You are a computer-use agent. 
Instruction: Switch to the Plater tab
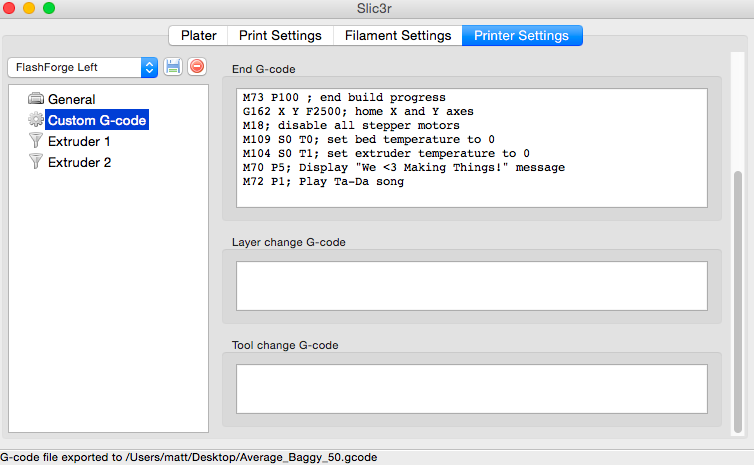(x=198, y=35)
